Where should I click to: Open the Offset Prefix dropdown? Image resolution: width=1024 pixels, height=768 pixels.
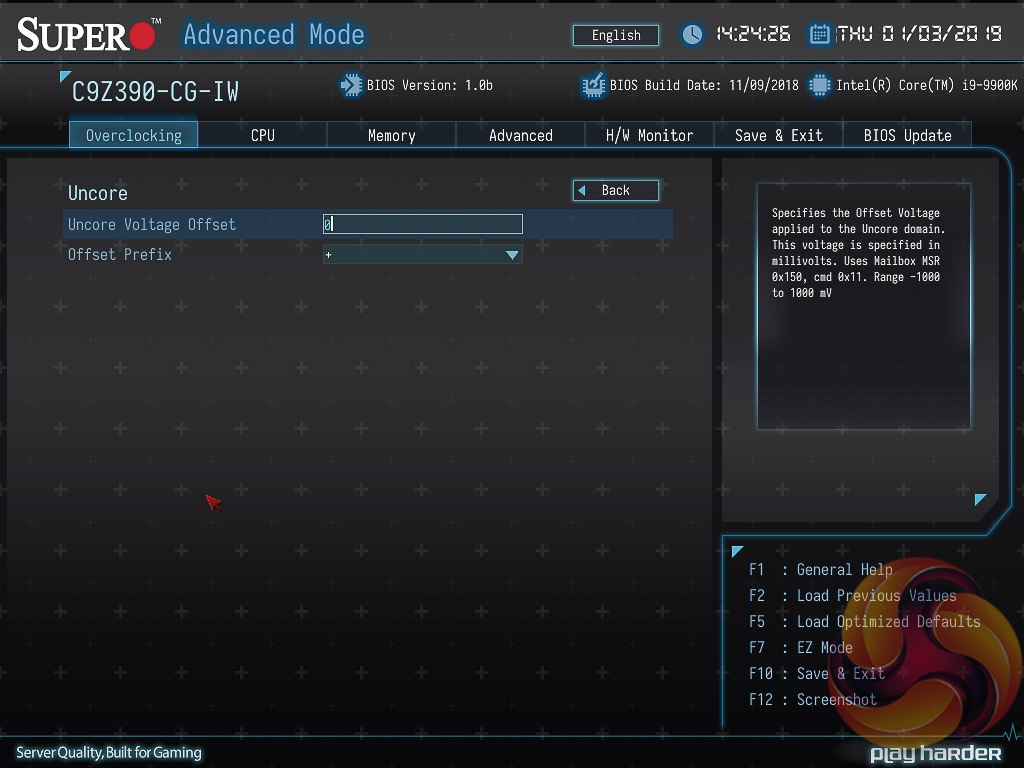point(422,255)
